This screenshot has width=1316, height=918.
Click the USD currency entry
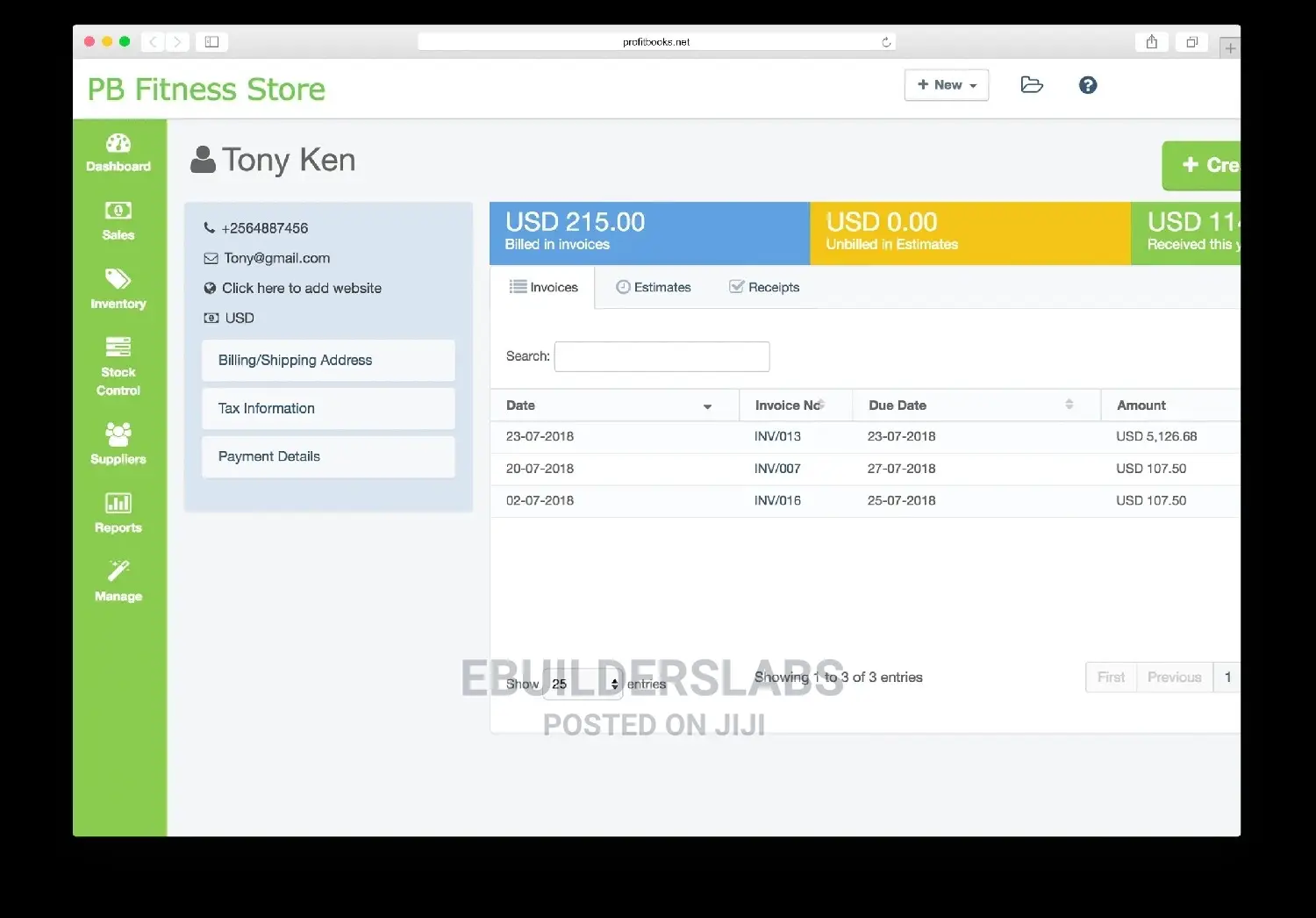click(x=239, y=318)
